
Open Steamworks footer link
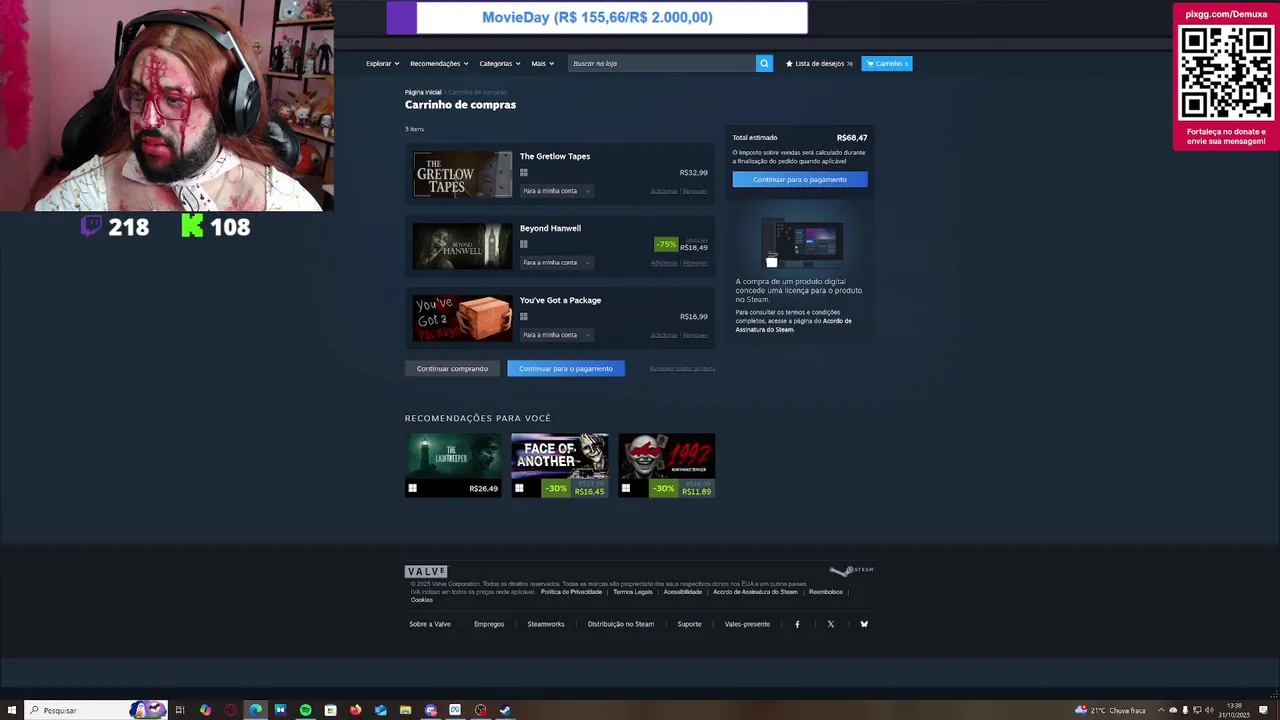546,624
